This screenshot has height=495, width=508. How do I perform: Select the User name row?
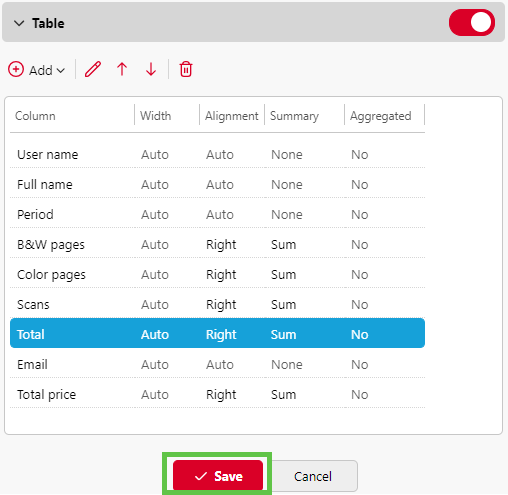pyautogui.click(x=217, y=155)
